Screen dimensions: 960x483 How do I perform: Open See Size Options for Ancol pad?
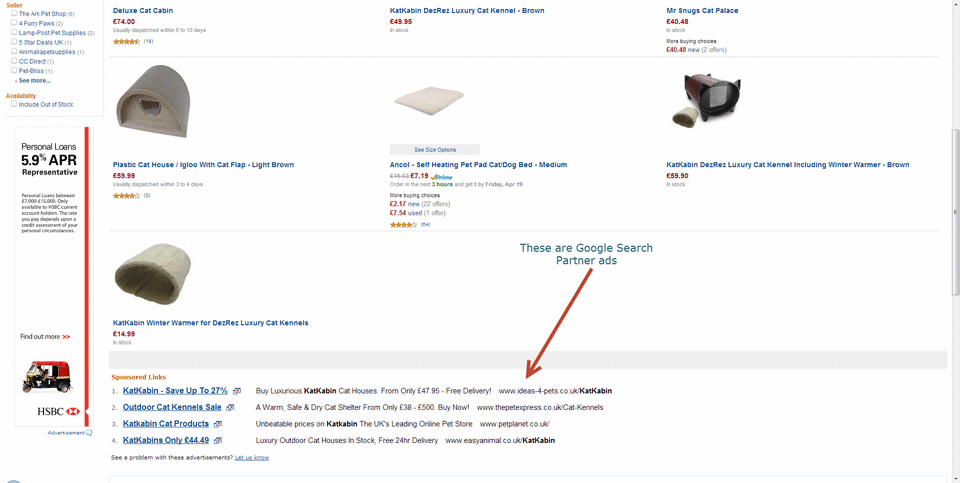coord(435,150)
